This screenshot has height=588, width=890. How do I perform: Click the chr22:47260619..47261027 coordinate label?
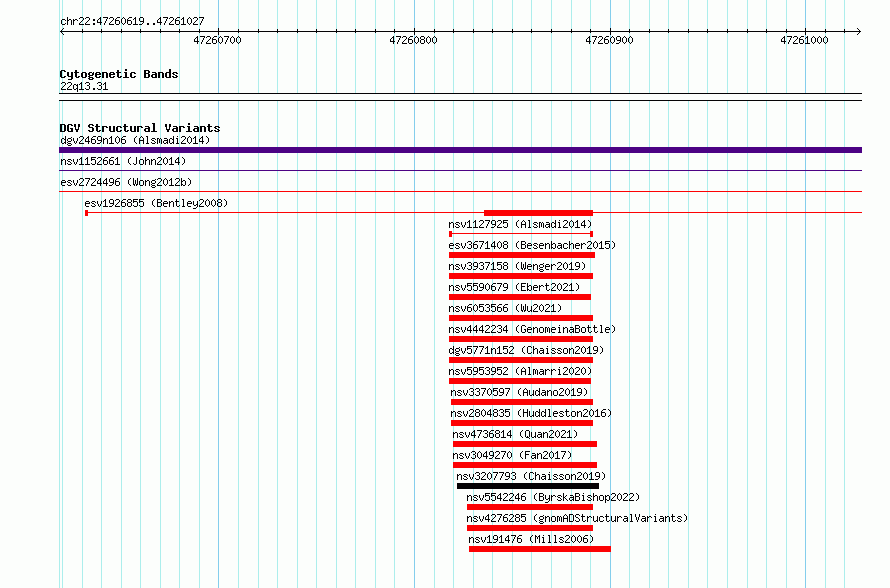click(x=132, y=21)
